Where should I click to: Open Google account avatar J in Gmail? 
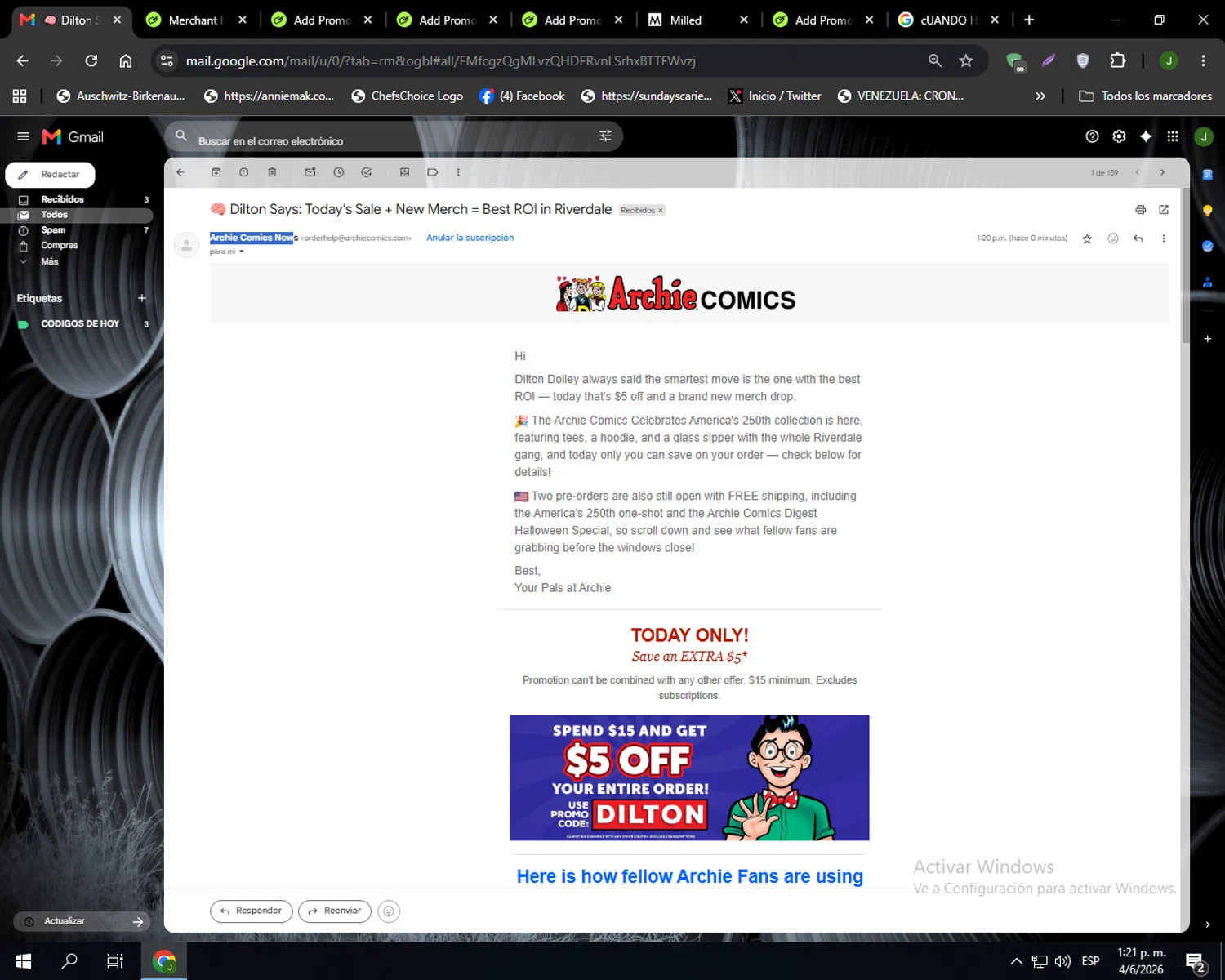[x=1204, y=136]
